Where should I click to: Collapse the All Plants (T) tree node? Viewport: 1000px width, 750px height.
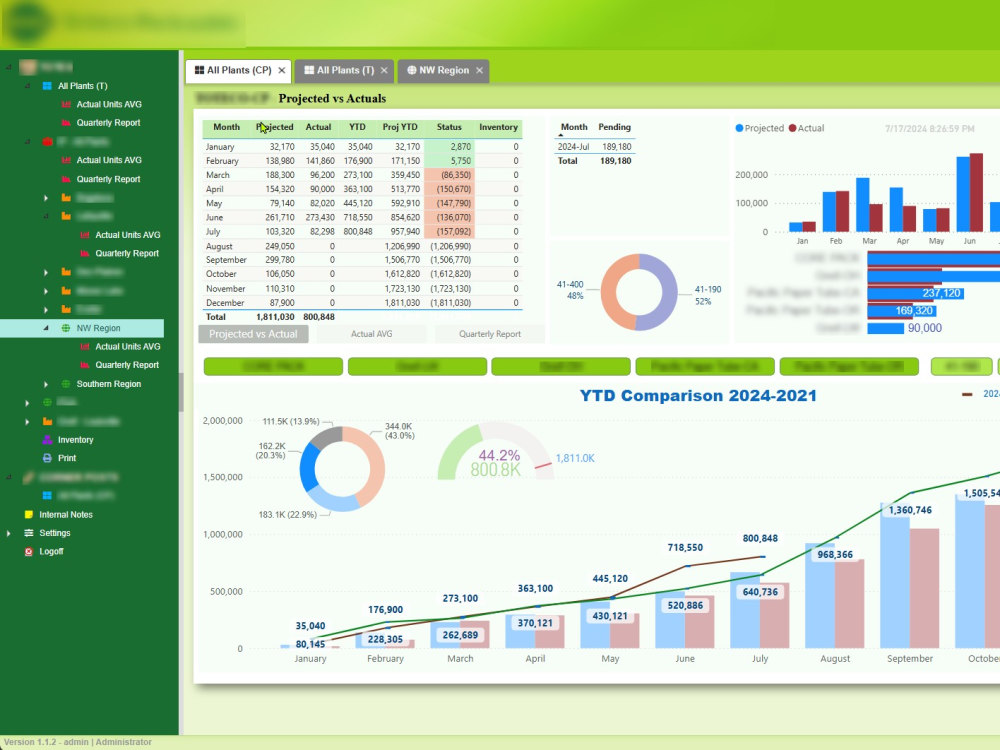pos(27,85)
